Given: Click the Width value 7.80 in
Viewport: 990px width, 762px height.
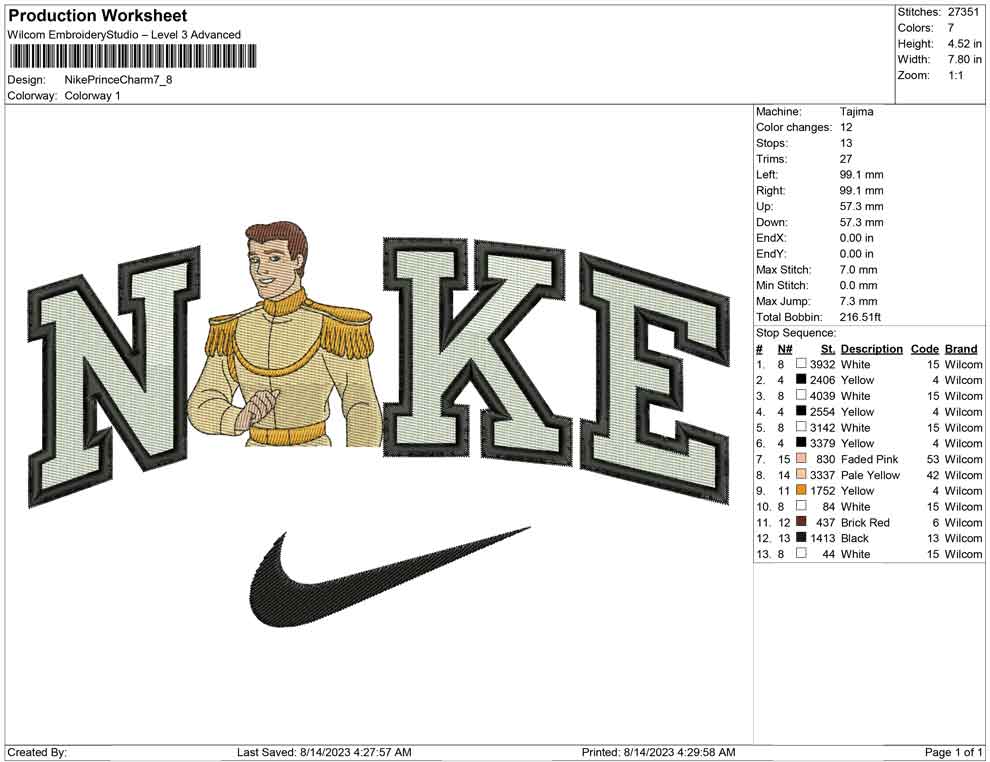Looking at the screenshot, I should (x=964, y=59).
